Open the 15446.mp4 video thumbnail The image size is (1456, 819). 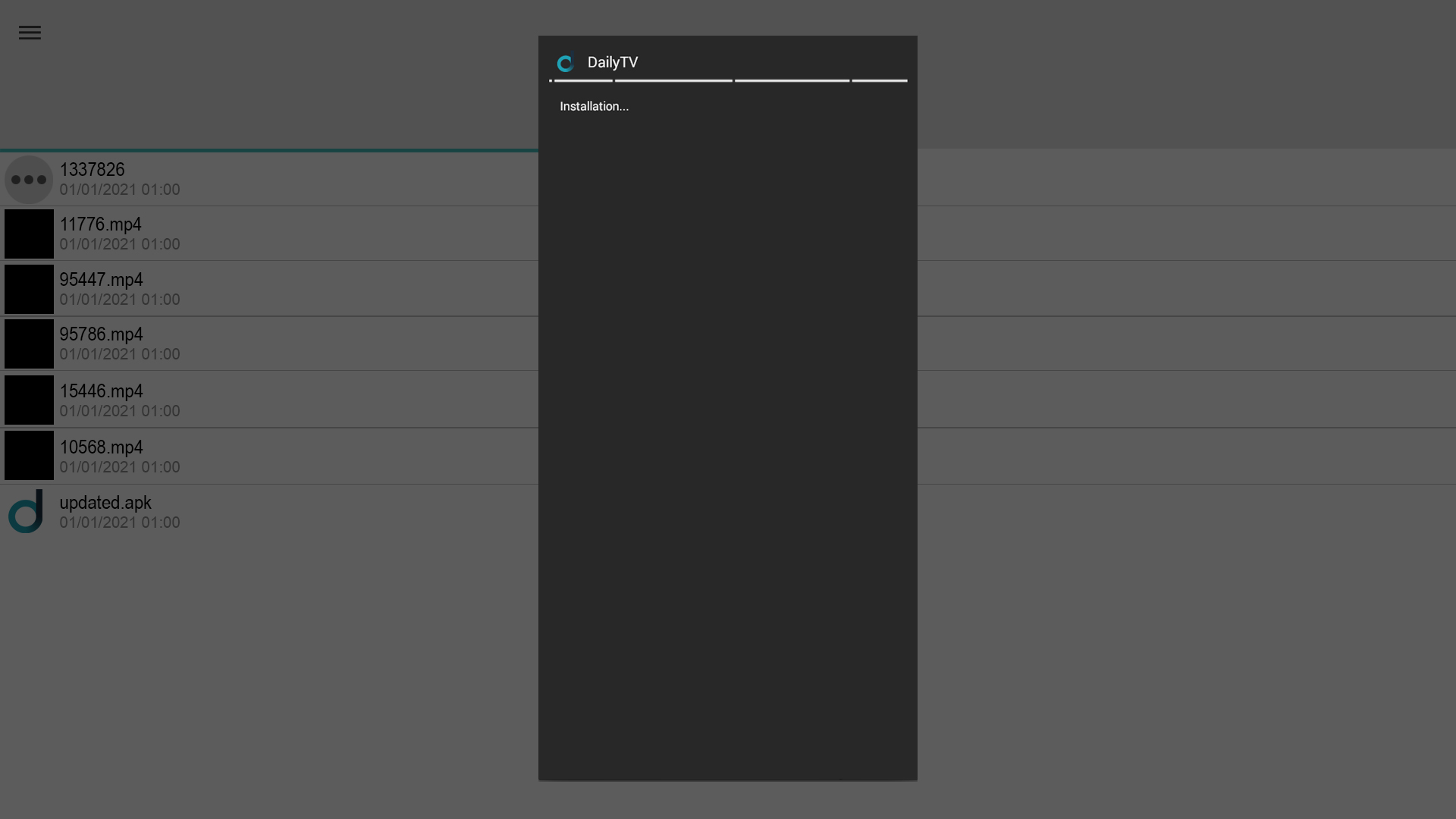click(x=29, y=400)
